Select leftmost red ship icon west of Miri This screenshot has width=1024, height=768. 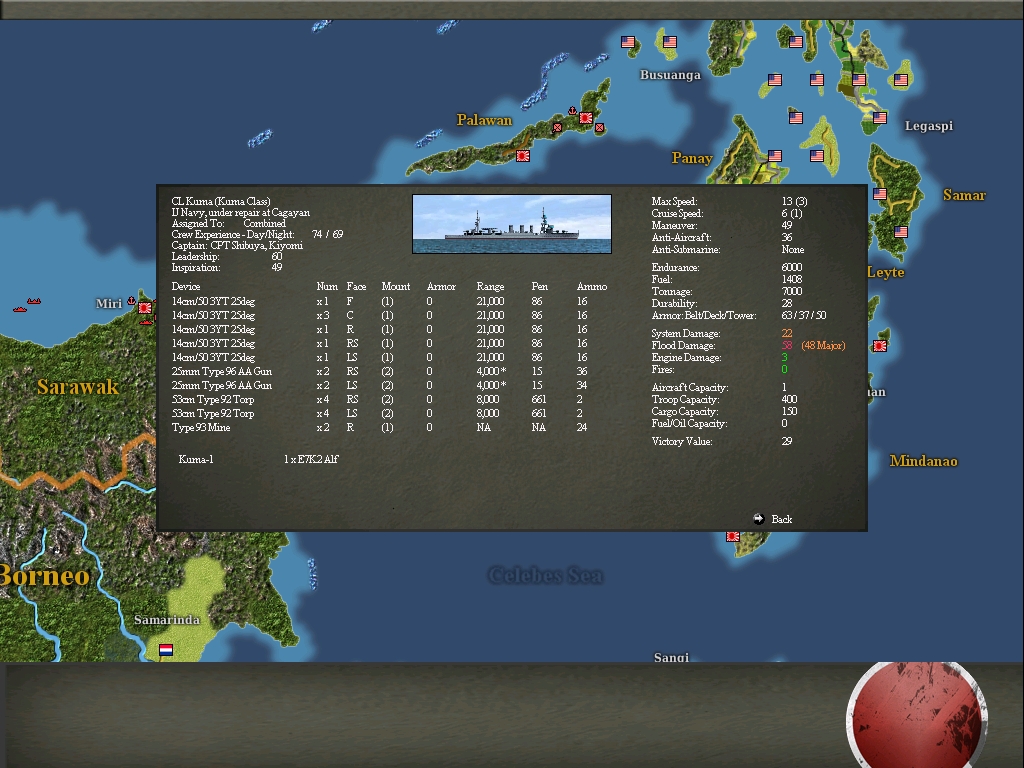point(20,309)
